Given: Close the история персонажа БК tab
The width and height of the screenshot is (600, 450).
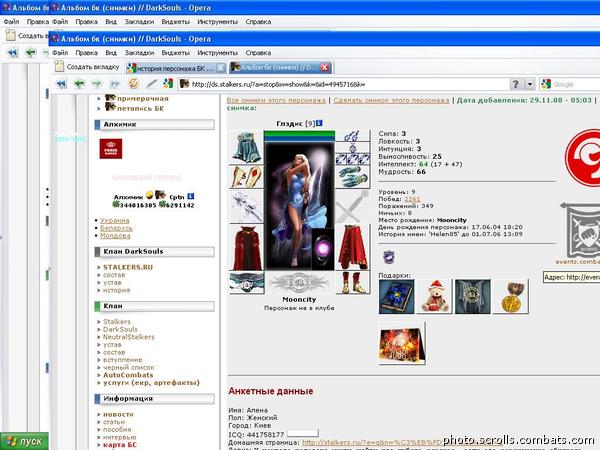Looking at the screenshot, I should point(221,68).
